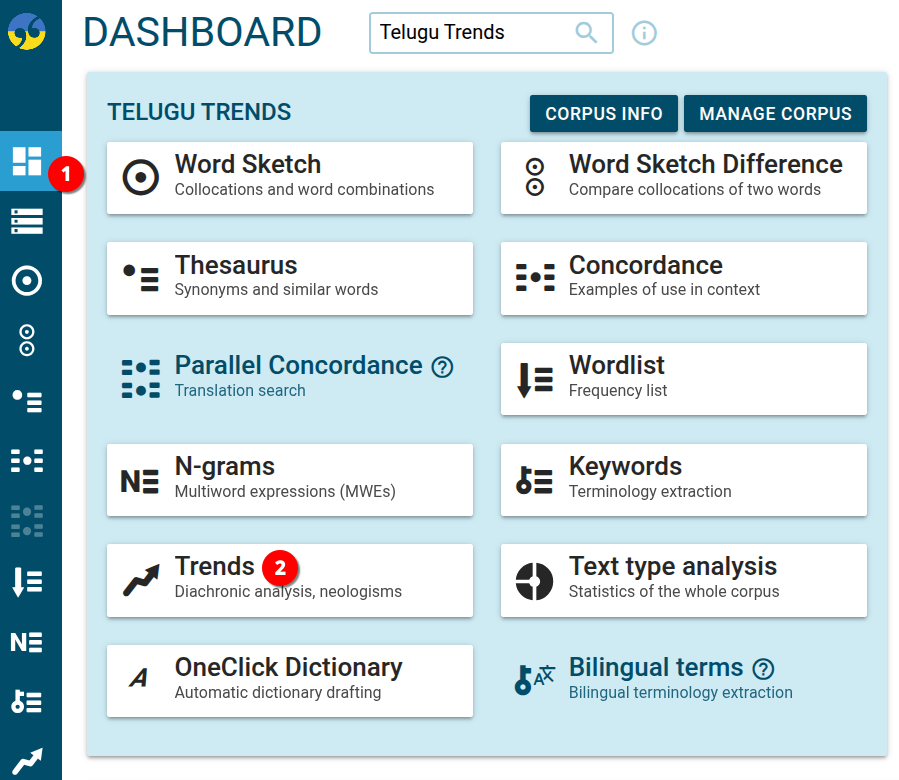Click the search magnifier icon

pyautogui.click(x=586, y=33)
